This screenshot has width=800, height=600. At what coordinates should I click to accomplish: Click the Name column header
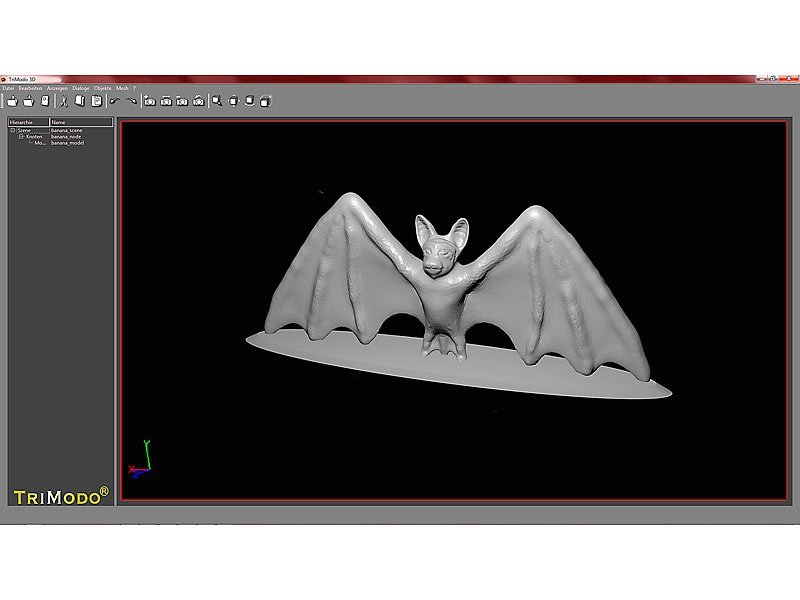click(x=80, y=122)
